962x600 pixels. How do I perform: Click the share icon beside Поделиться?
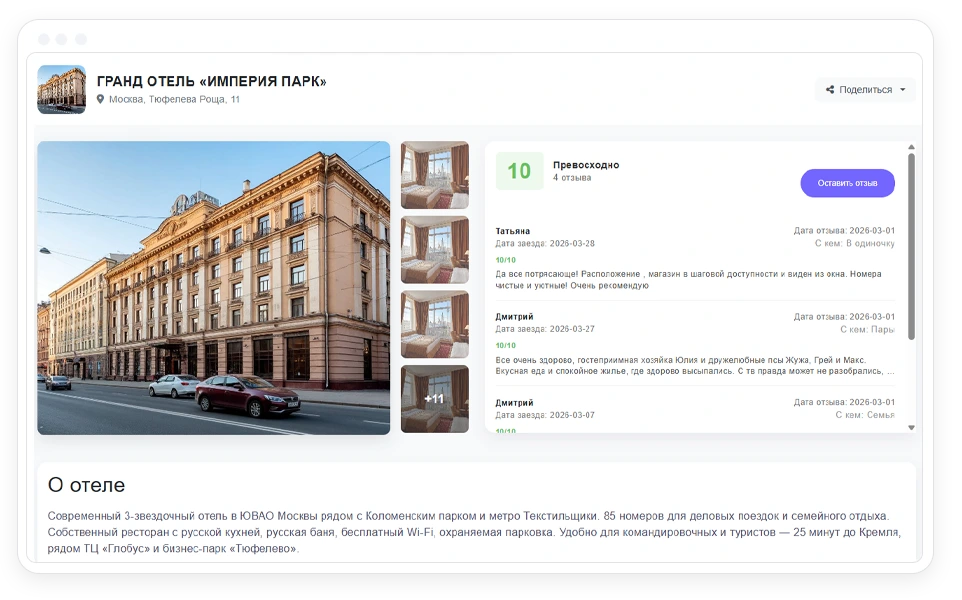point(829,90)
